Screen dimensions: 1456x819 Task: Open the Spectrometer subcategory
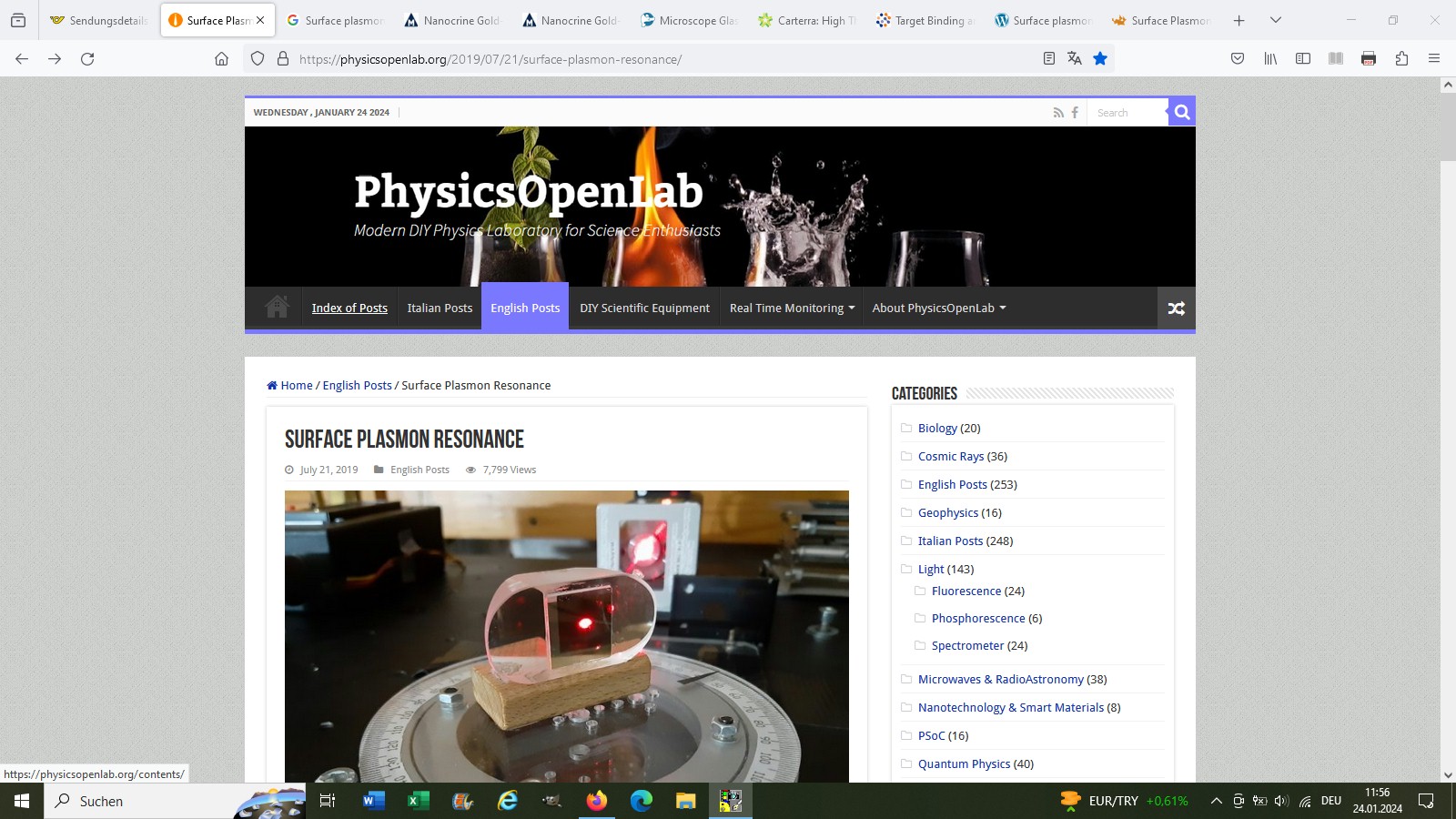point(967,645)
